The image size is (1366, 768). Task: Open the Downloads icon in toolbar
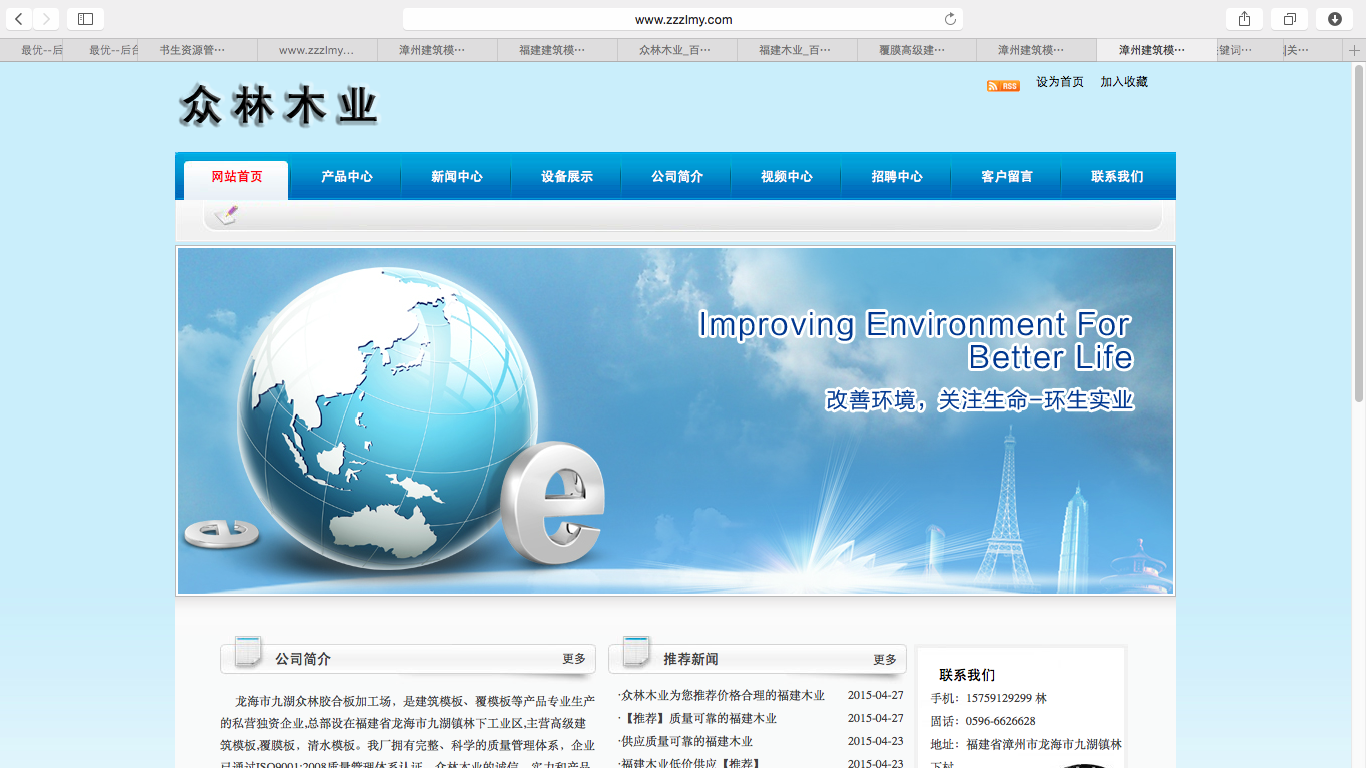tap(1334, 19)
